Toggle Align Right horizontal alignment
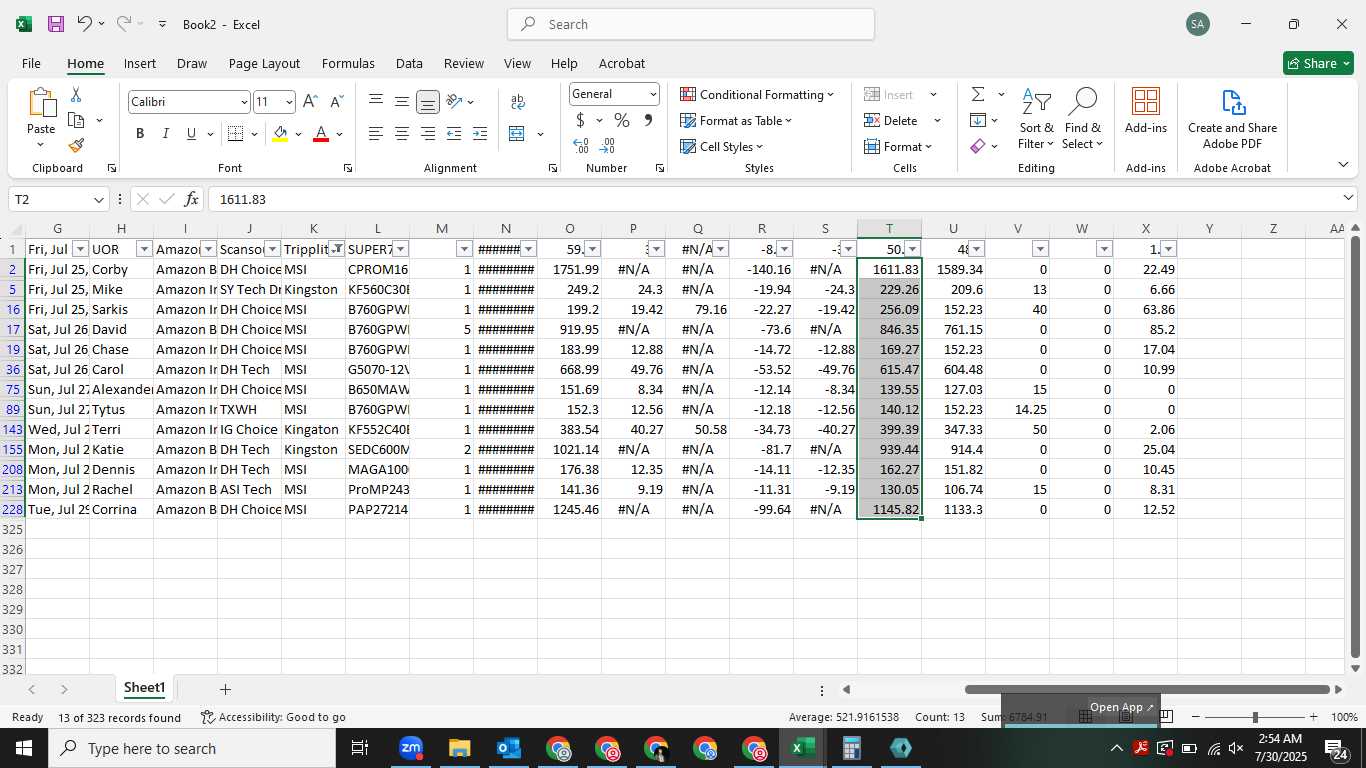 427,133
